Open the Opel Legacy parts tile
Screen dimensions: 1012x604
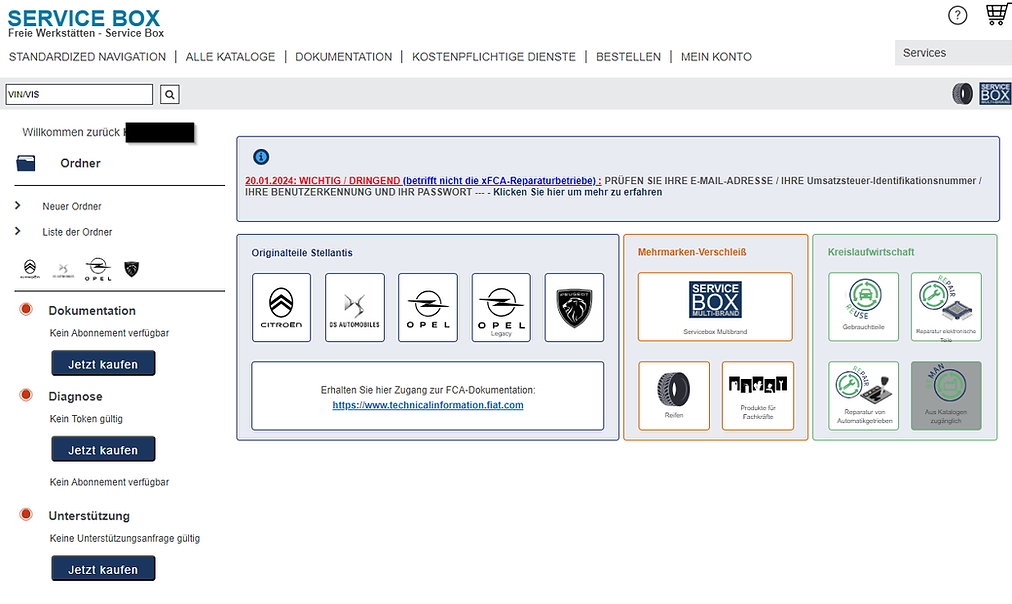pos(501,307)
